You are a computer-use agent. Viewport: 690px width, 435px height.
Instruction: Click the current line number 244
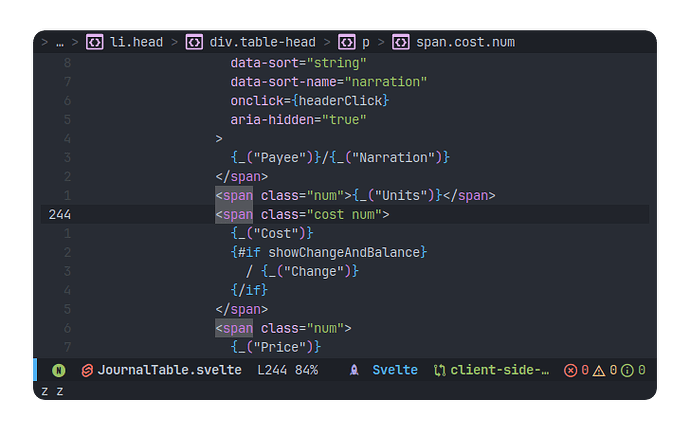click(60, 214)
